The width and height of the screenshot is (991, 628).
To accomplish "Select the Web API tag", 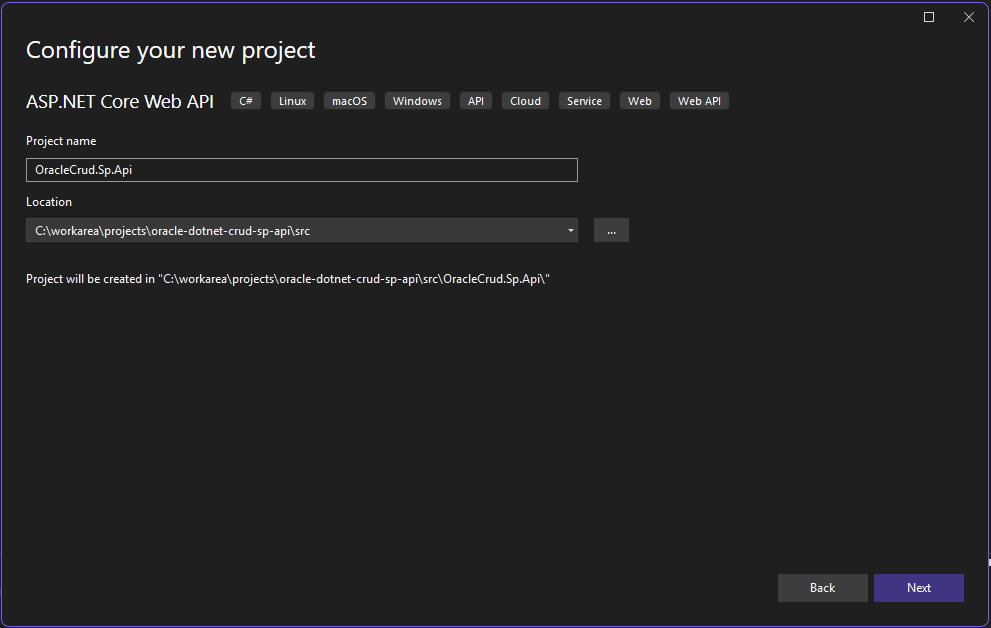I will point(699,101).
